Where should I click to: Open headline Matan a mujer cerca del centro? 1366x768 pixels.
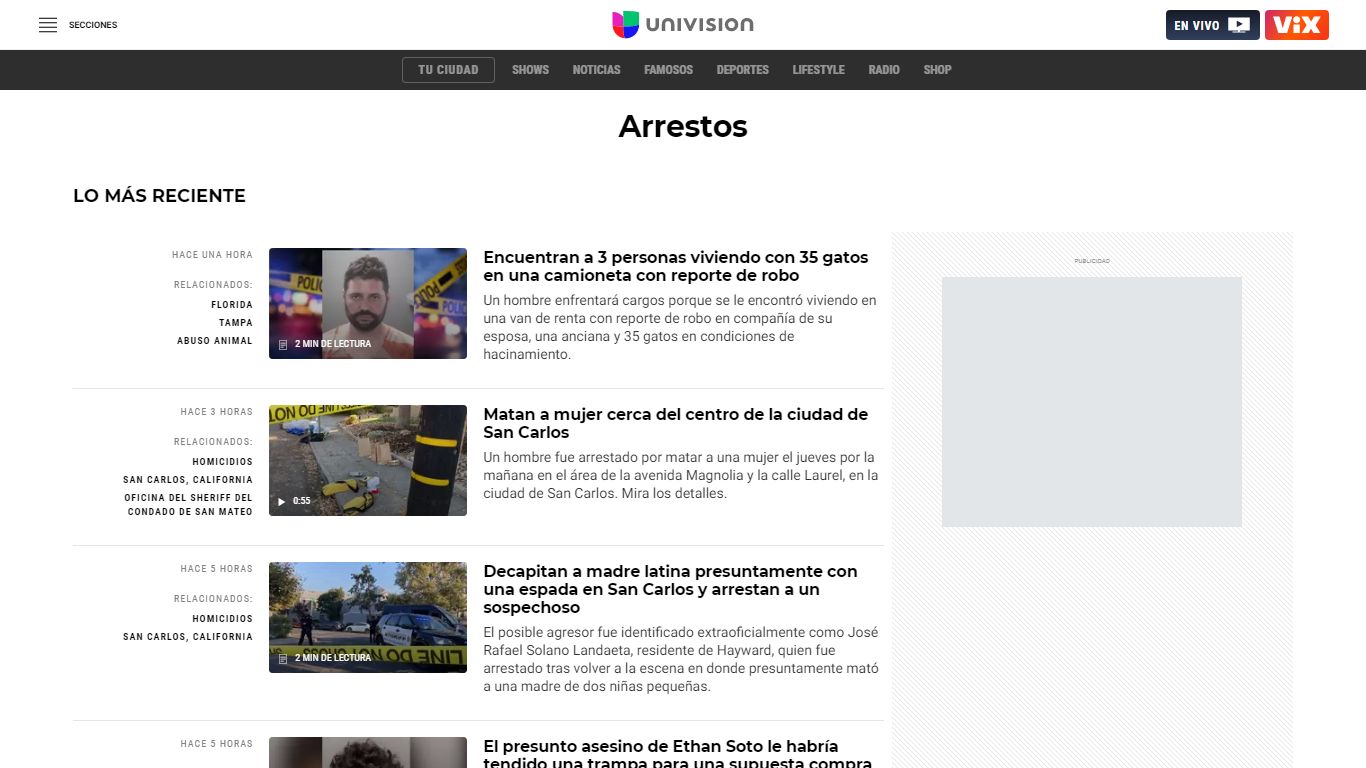(x=676, y=423)
